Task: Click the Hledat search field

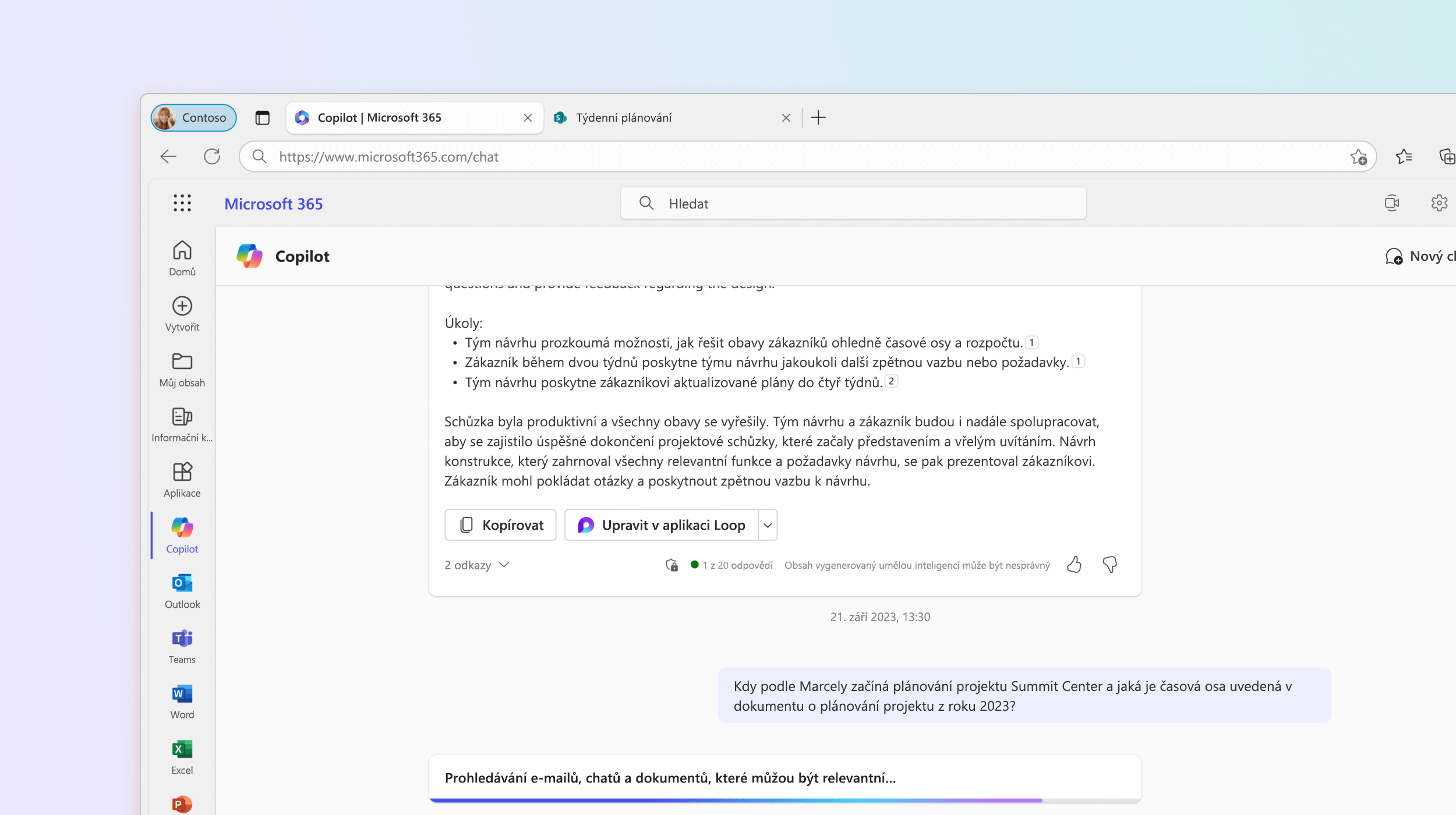Action: pos(853,203)
